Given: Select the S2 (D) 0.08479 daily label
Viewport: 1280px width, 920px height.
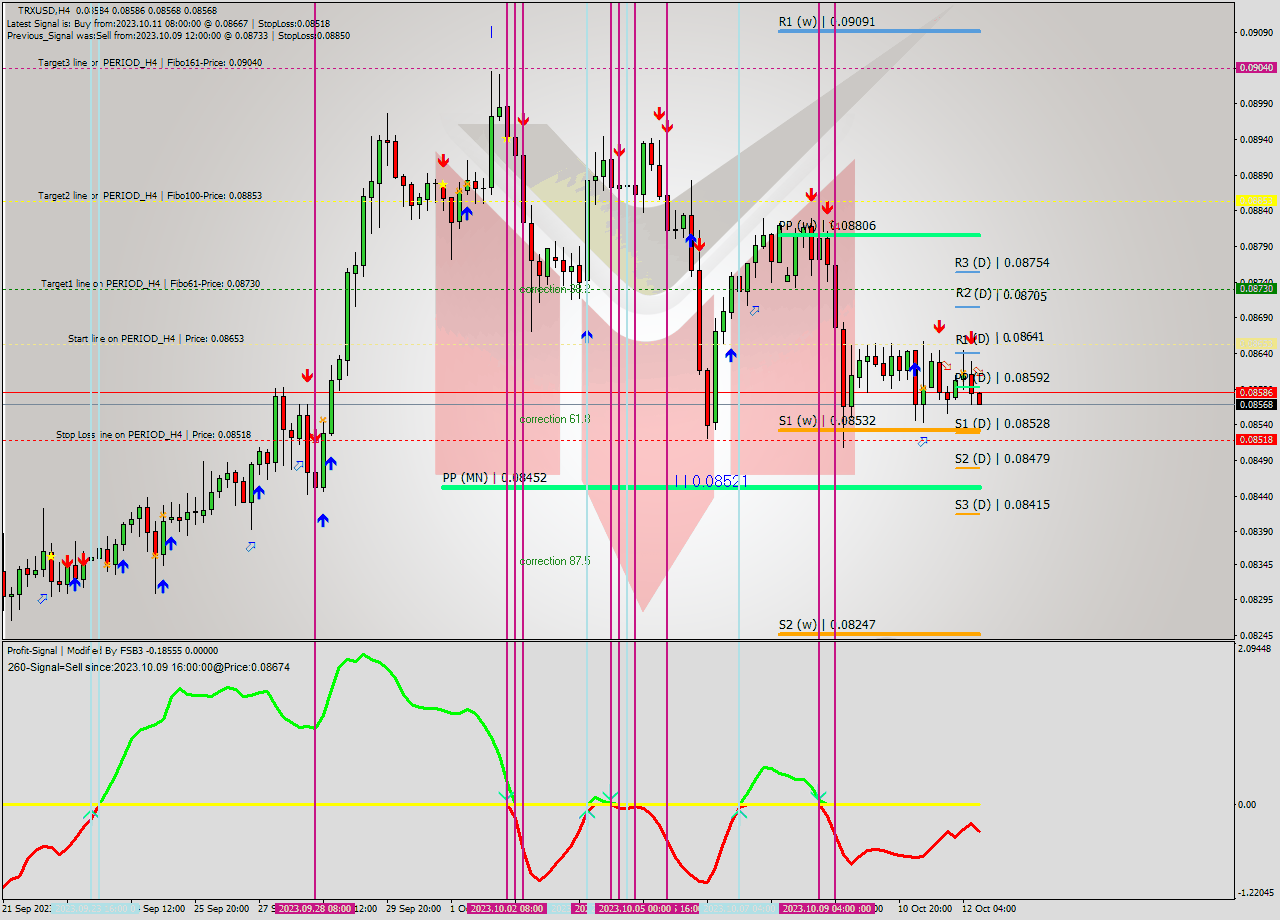Looking at the screenshot, I should pos(1002,459).
